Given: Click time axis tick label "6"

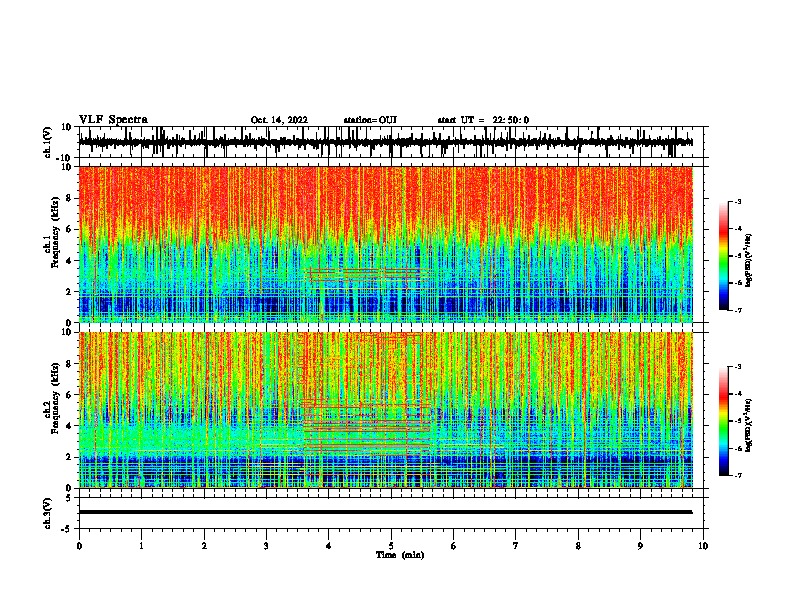Looking at the screenshot, I should click(x=454, y=546).
